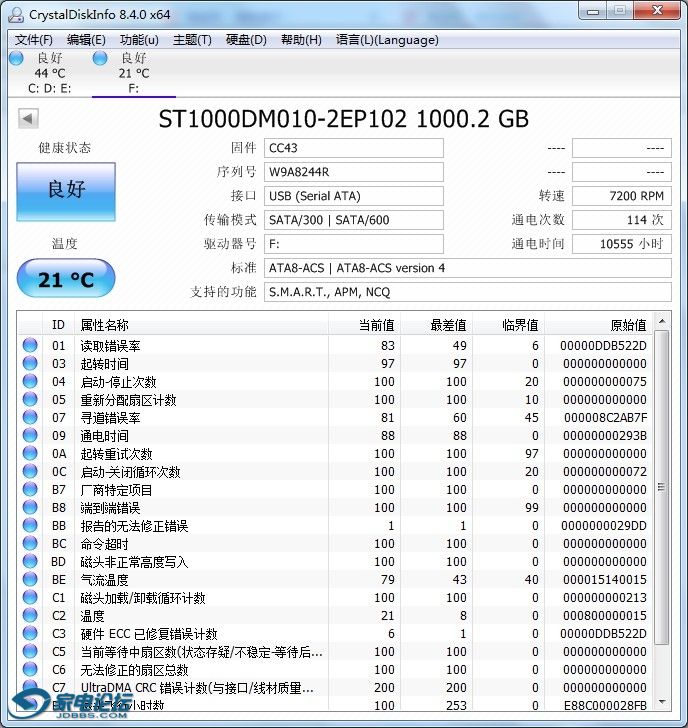This screenshot has height=728, width=688.
Task: Open the 硬盘(D) menu
Action: coord(246,40)
